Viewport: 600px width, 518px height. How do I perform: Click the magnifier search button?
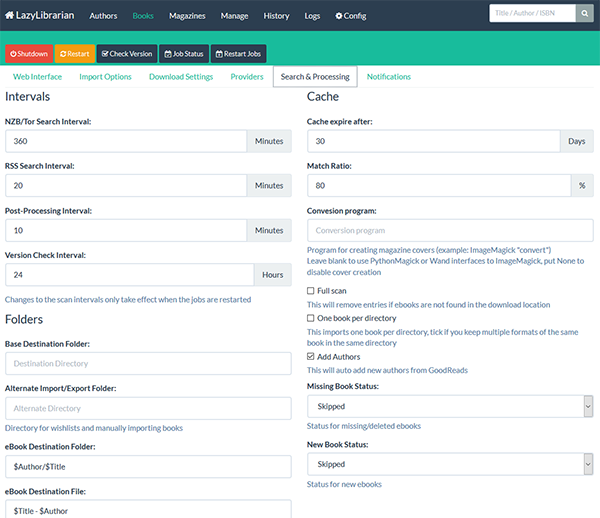[x=585, y=13]
